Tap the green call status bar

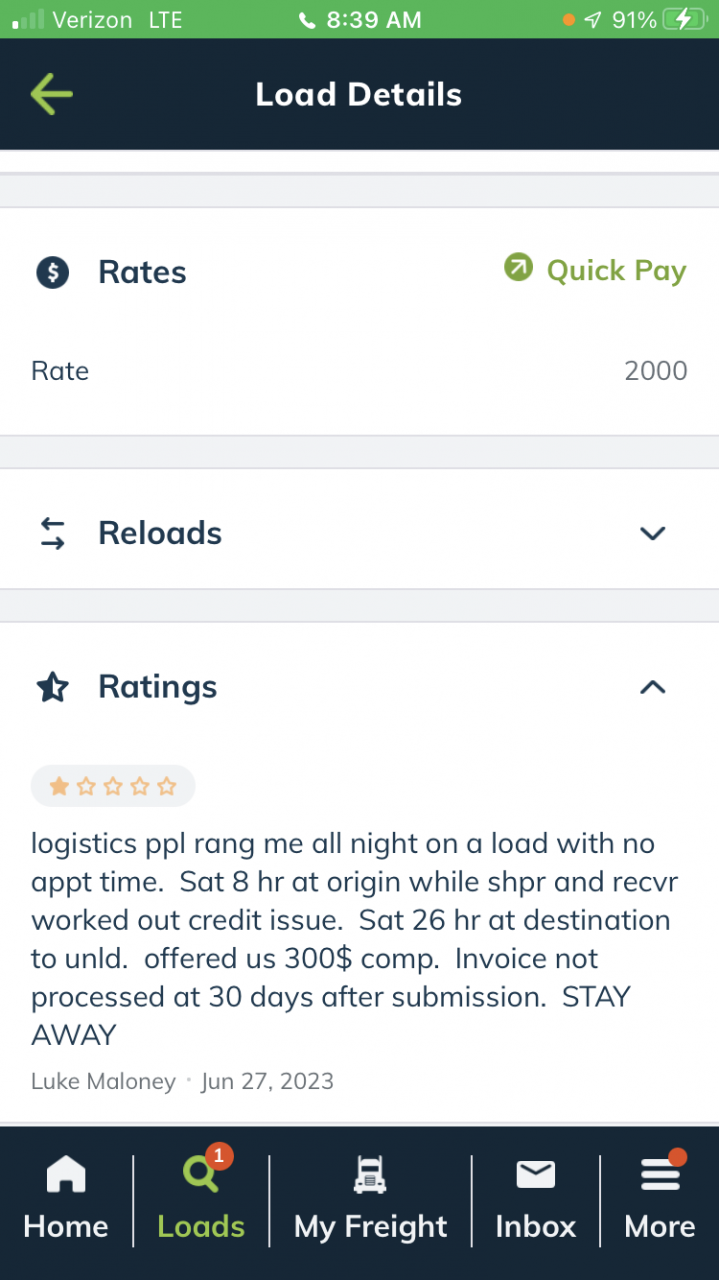click(x=359, y=19)
